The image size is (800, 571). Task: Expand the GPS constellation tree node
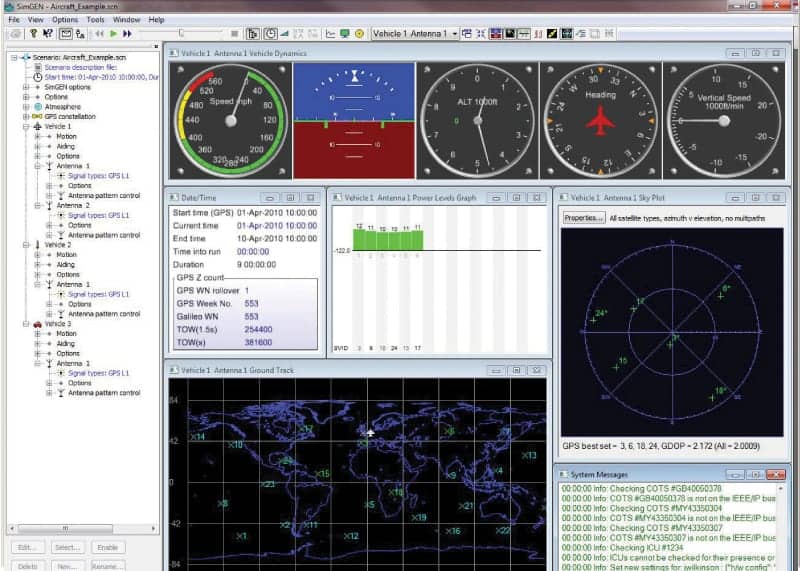pyautogui.click(x=26, y=116)
